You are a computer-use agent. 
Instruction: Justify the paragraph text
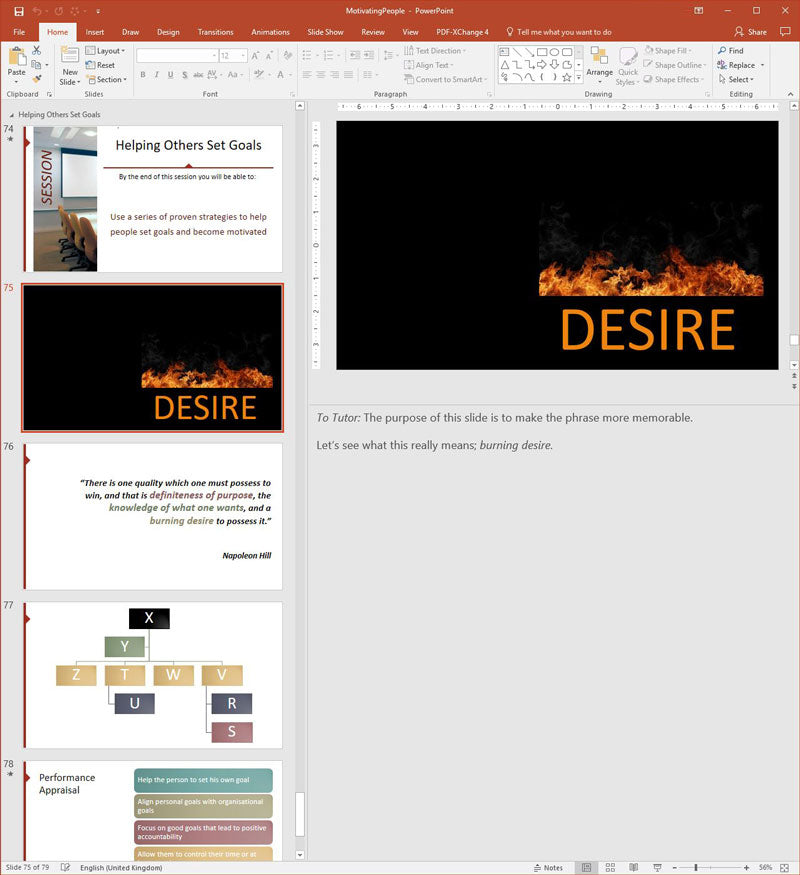point(349,74)
